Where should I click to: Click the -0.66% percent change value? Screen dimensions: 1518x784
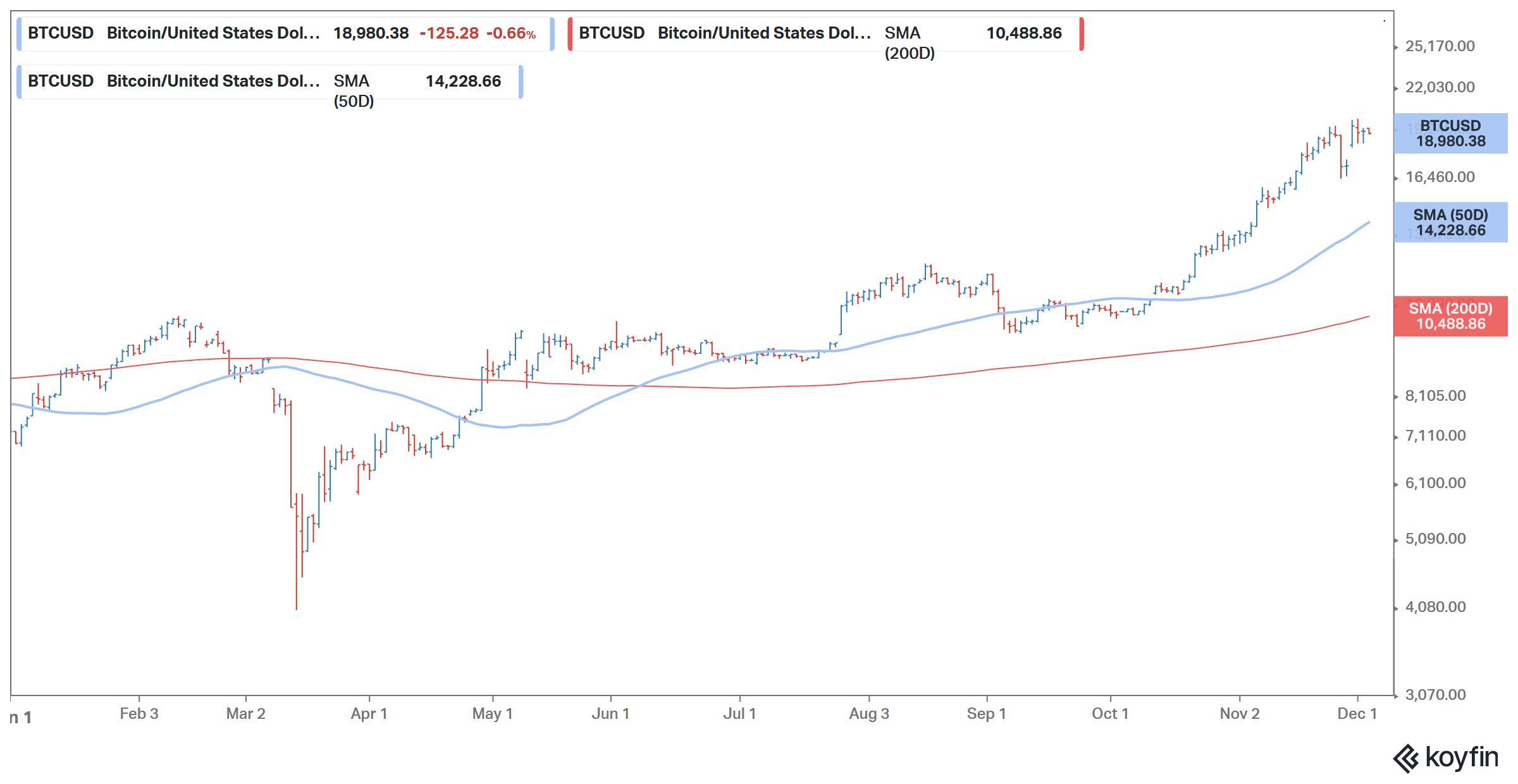coord(511,33)
